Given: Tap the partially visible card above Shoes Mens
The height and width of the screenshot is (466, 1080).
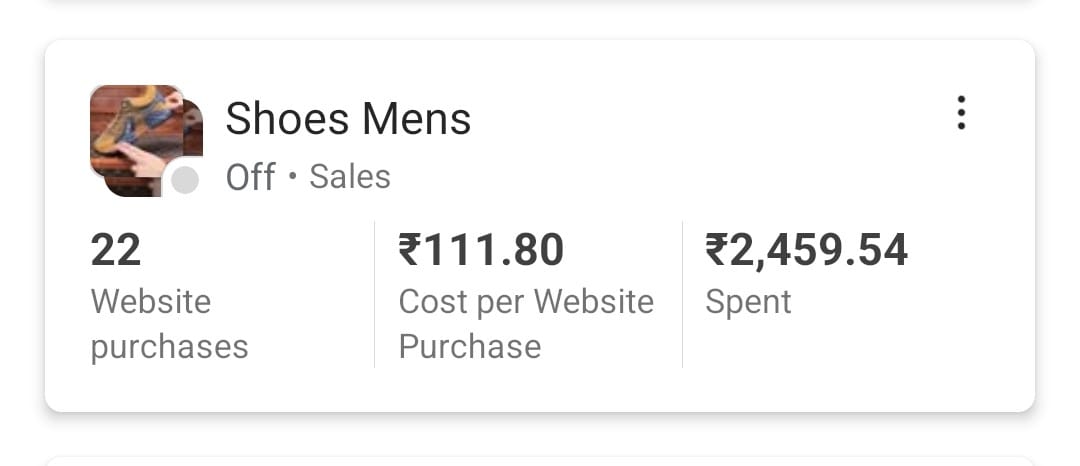Looking at the screenshot, I should (x=540, y=3).
